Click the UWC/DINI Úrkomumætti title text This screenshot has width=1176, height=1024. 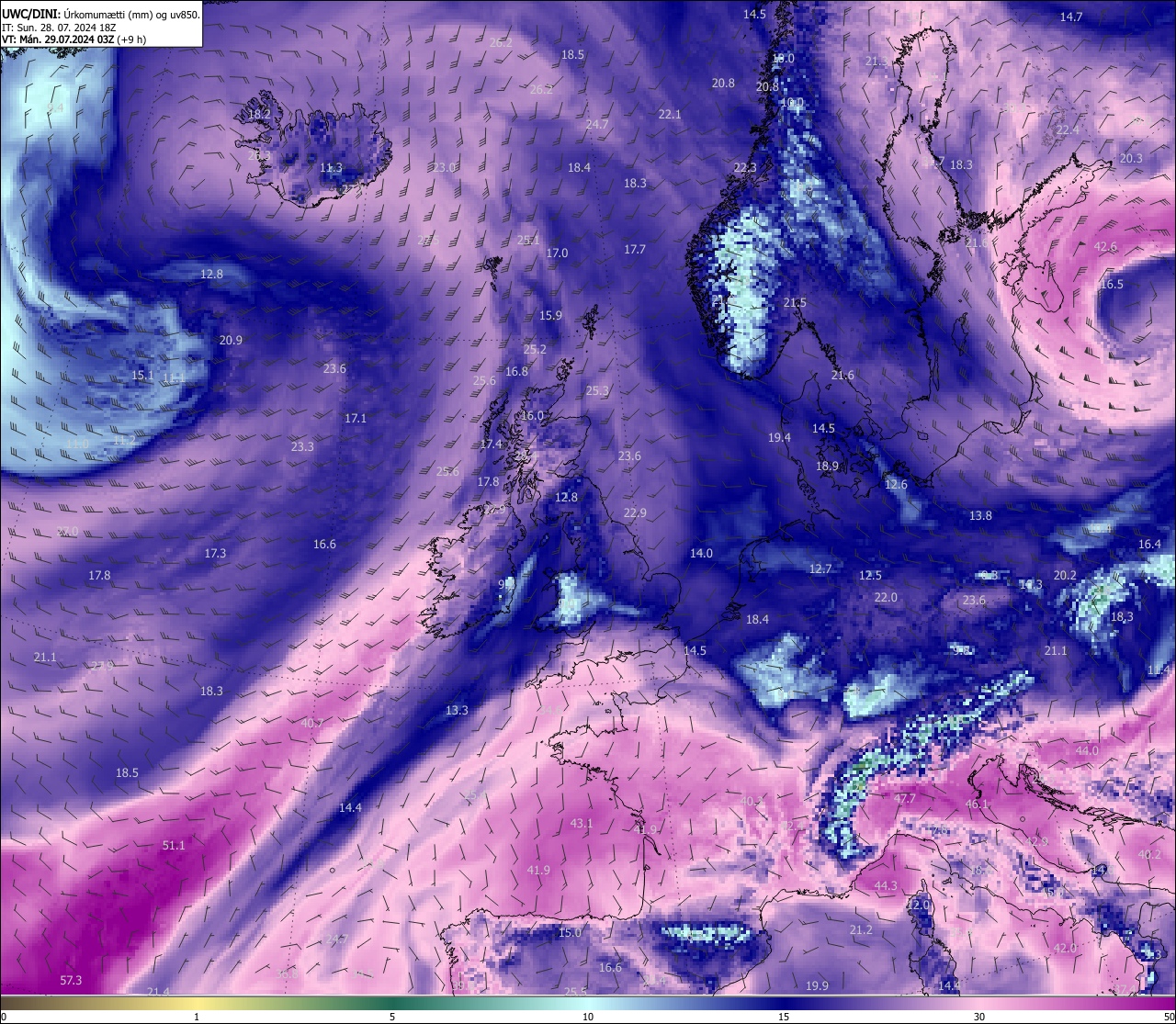pyautogui.click(x=100, y=14)
